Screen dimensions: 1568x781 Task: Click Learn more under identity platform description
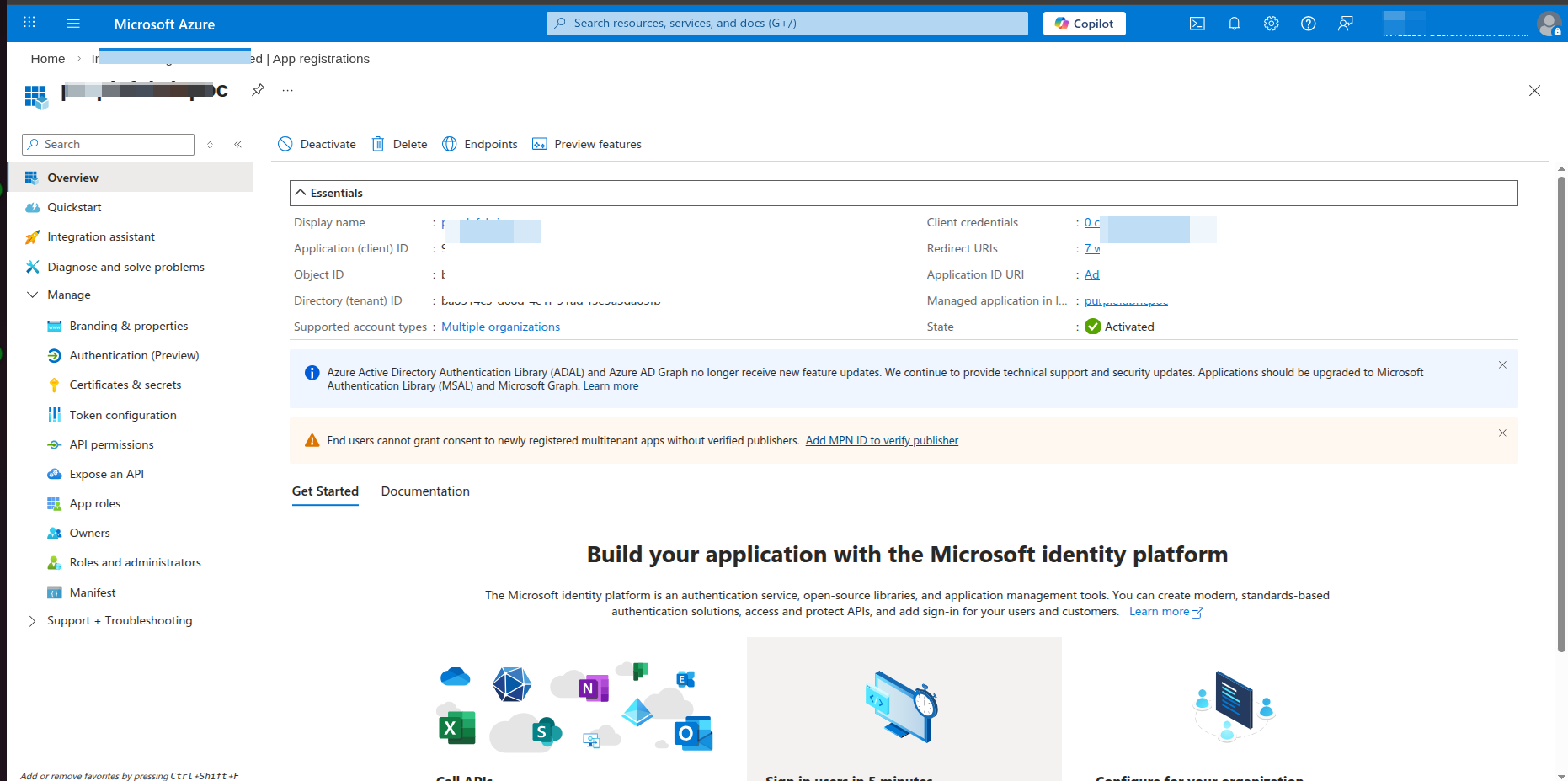[x=1165, y=612]
